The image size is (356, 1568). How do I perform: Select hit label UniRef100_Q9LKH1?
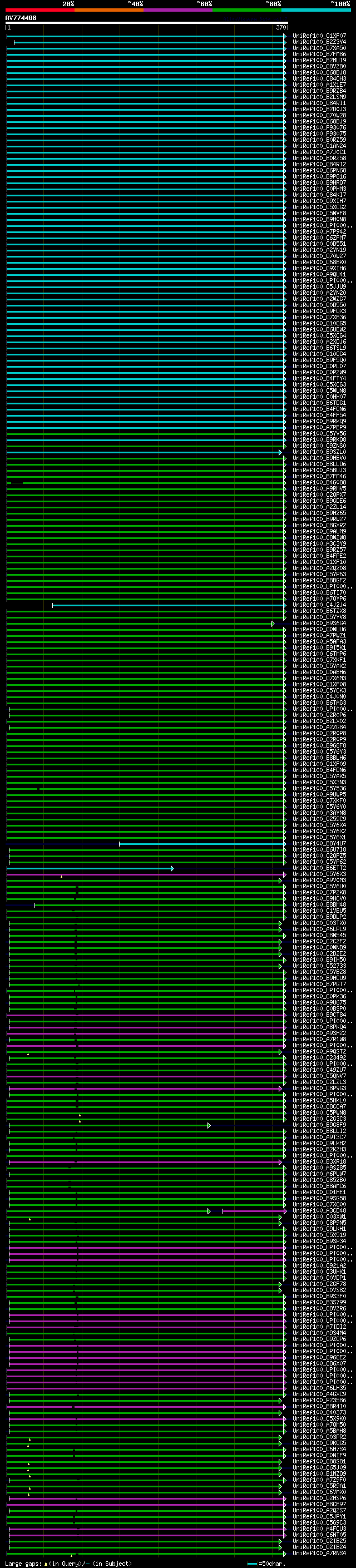coord(319,1230)
